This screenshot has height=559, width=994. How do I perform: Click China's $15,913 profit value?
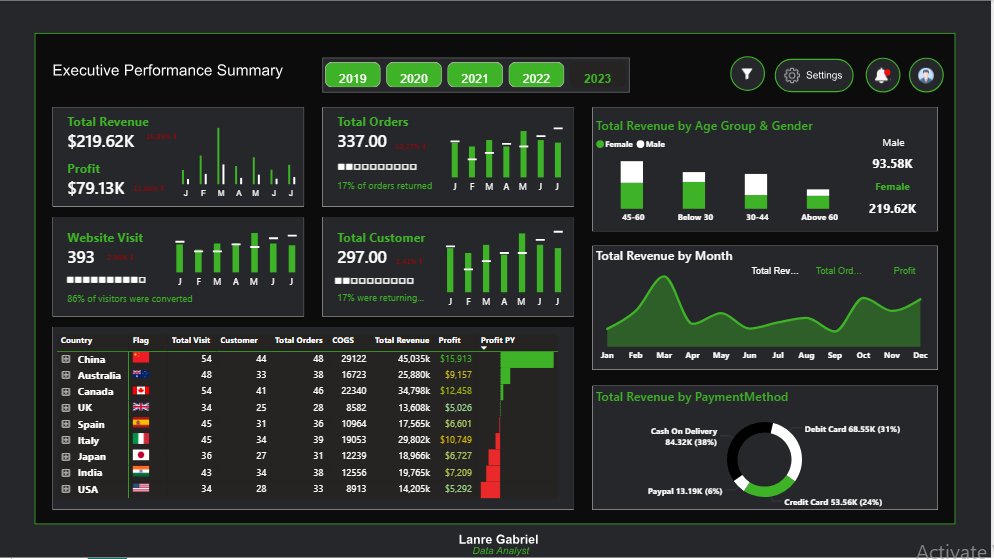tap(456, 359)
